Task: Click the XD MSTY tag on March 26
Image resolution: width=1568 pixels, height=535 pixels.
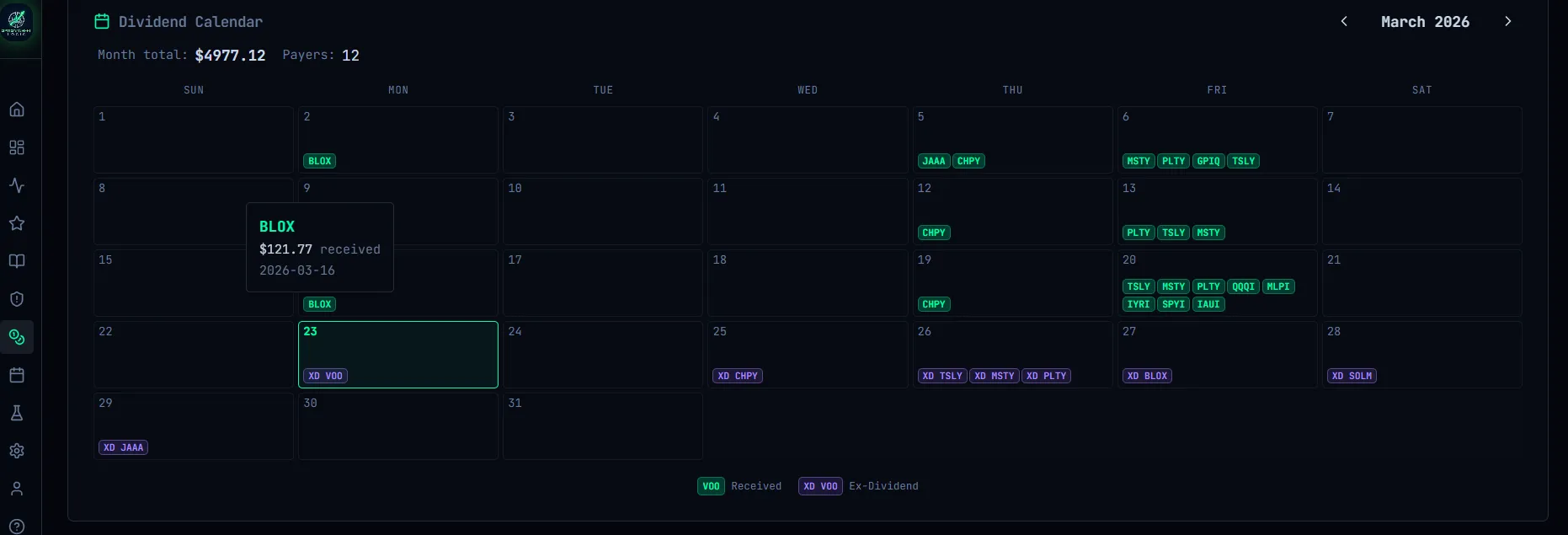Action: pos(995,376)
